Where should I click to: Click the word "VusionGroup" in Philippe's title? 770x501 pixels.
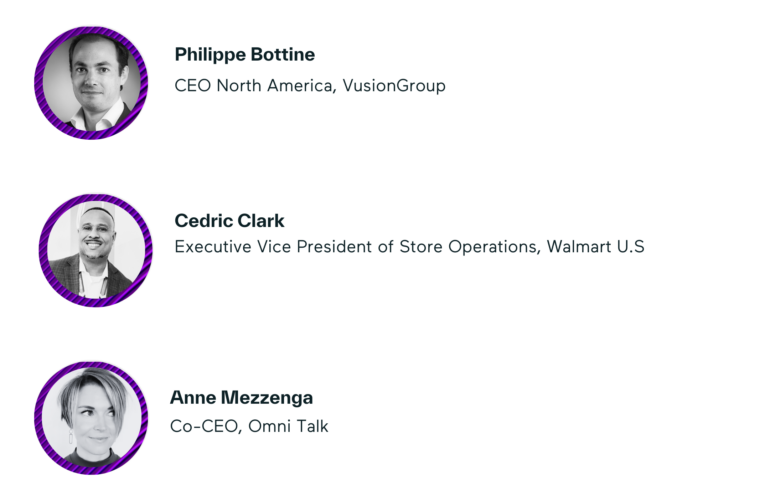tap(394, 86)
